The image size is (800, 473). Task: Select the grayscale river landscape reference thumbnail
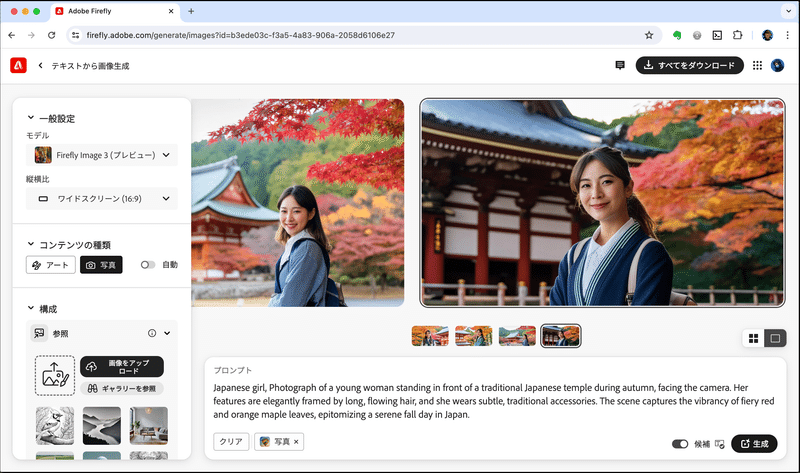pos(102,426)
